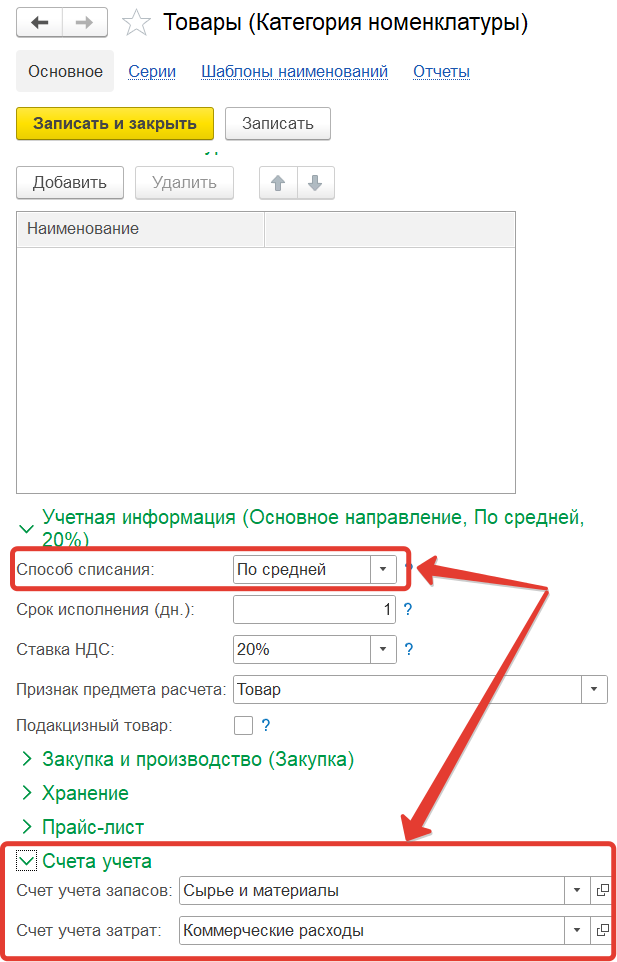Click the Записать и закрыть button

[x=115, y=123]
